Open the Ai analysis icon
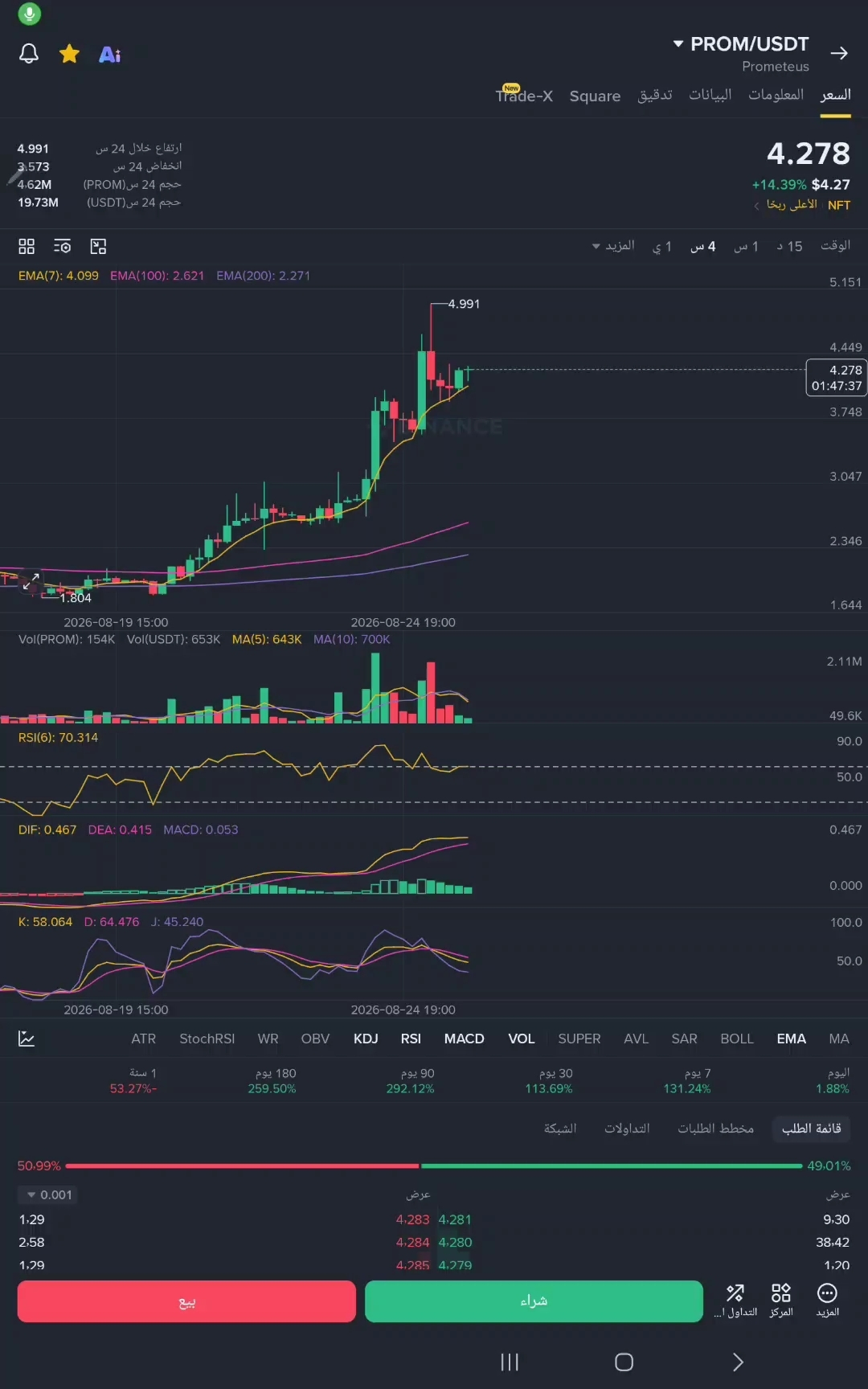 110,55
